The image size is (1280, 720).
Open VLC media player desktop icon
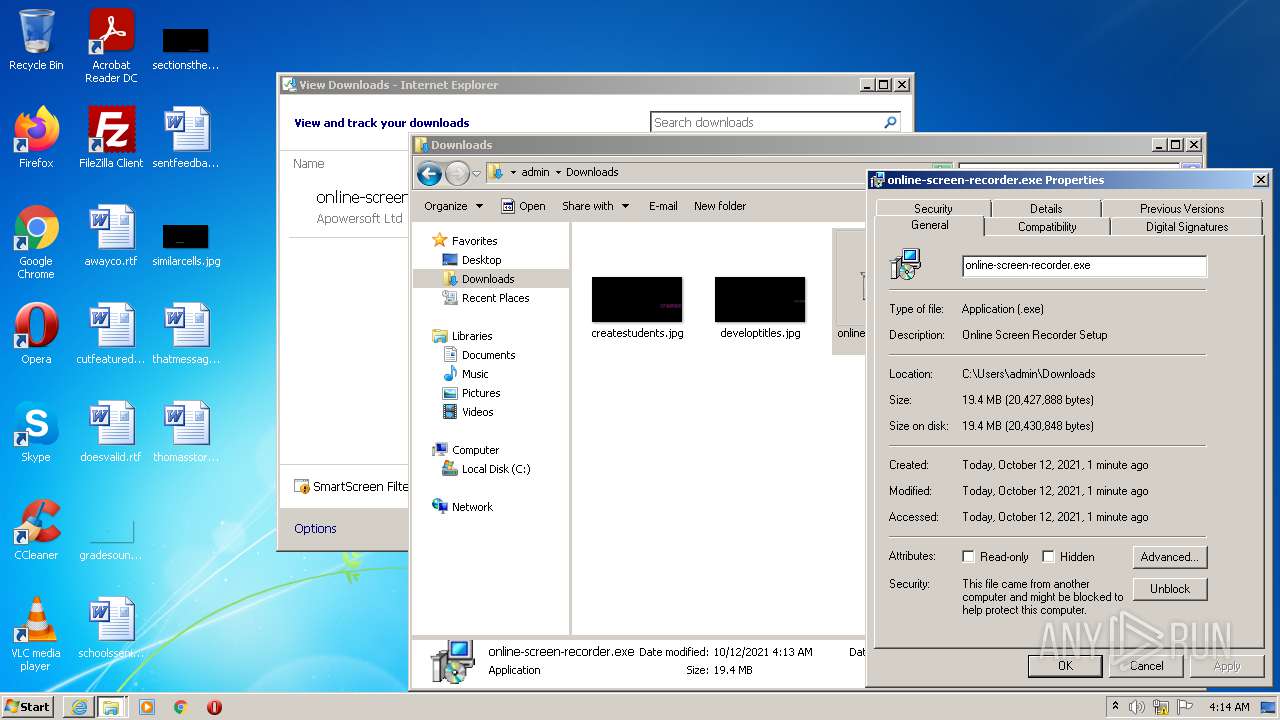tap(36, 634)
